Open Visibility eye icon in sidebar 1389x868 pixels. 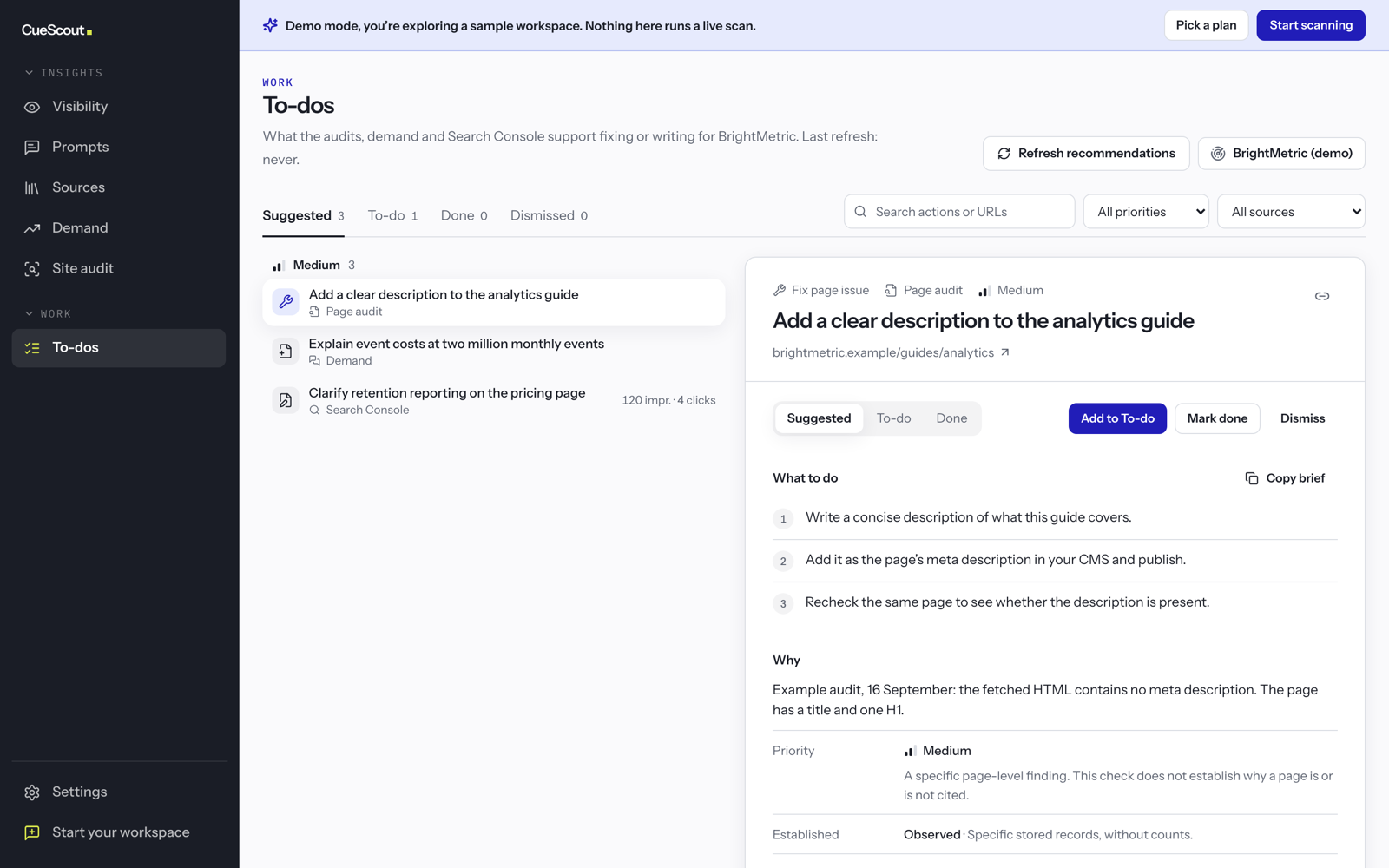(x=32, y=107)
